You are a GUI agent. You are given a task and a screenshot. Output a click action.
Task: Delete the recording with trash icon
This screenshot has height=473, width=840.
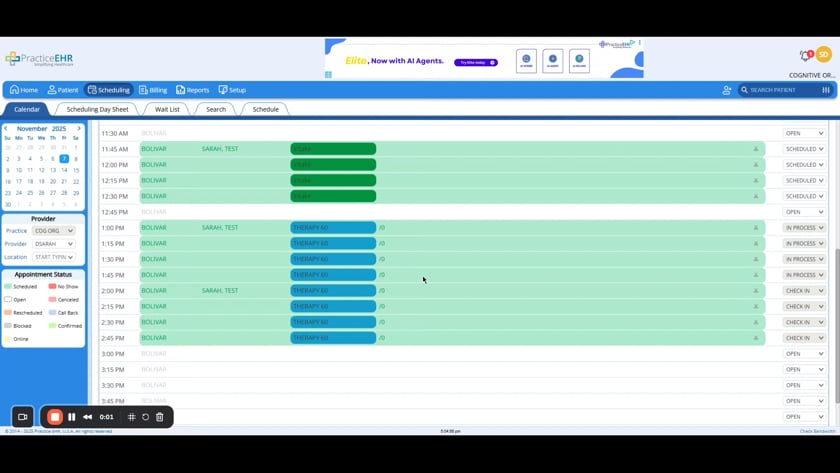(160, 417)
